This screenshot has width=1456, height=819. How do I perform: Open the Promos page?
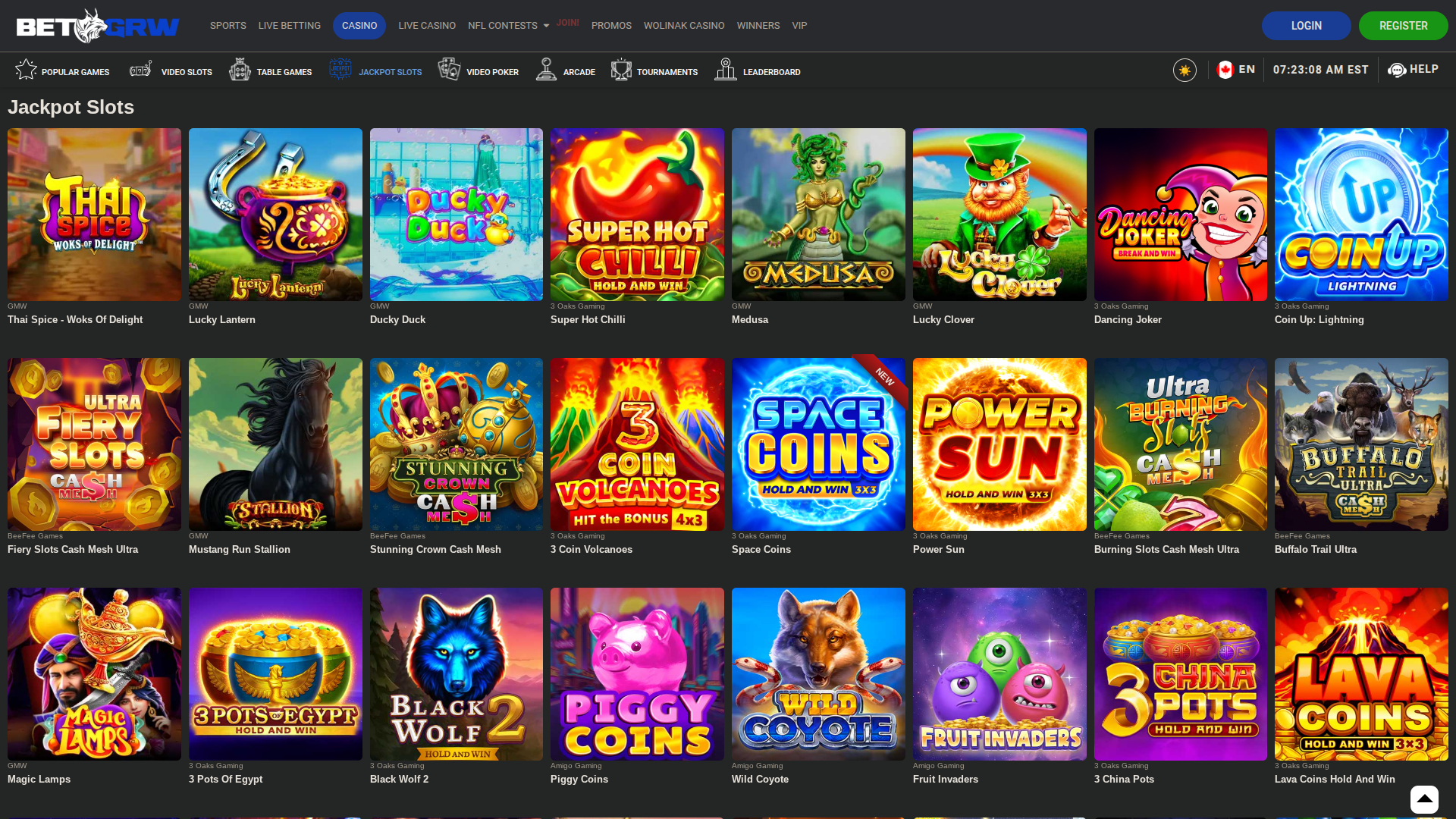[611, 25]
